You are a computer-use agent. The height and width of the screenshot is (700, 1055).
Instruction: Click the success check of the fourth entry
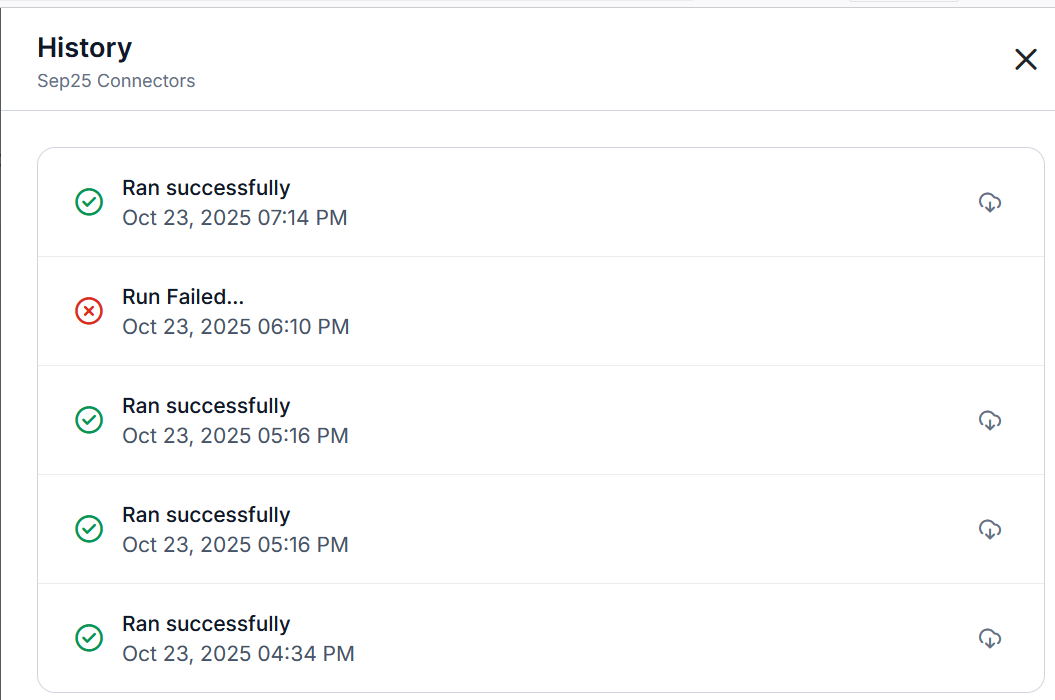(x=89, y=529)
